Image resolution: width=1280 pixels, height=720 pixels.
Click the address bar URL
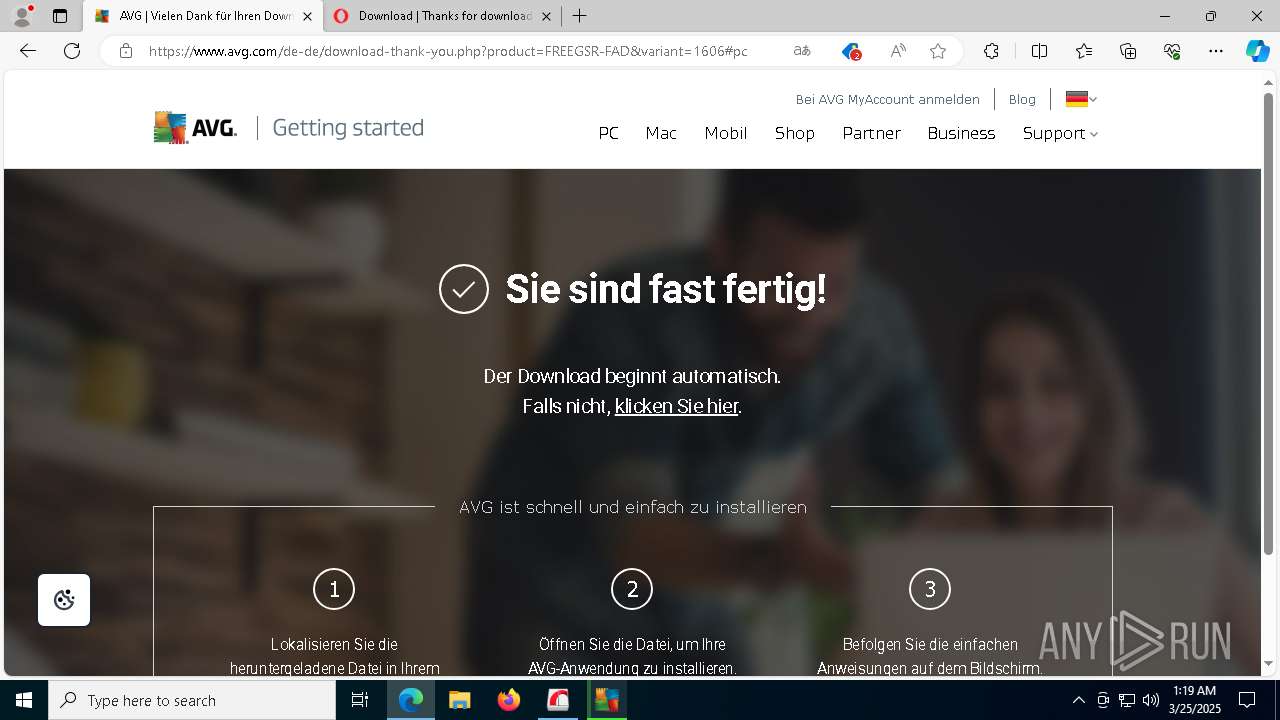[448, 51]
